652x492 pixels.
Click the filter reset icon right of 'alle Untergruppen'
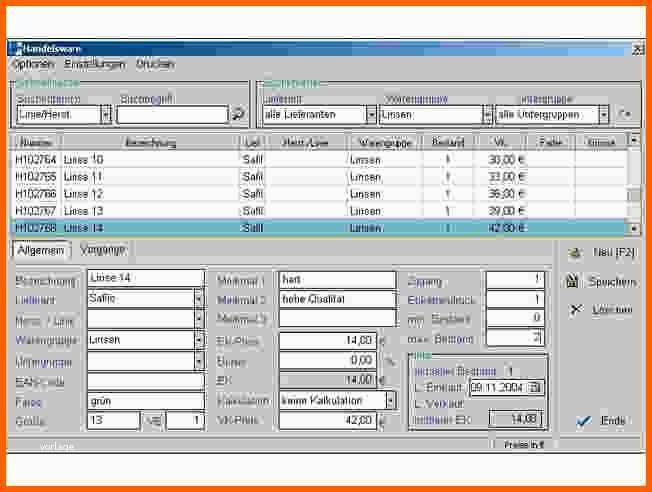pyautogui.click(x=624, y=114)
